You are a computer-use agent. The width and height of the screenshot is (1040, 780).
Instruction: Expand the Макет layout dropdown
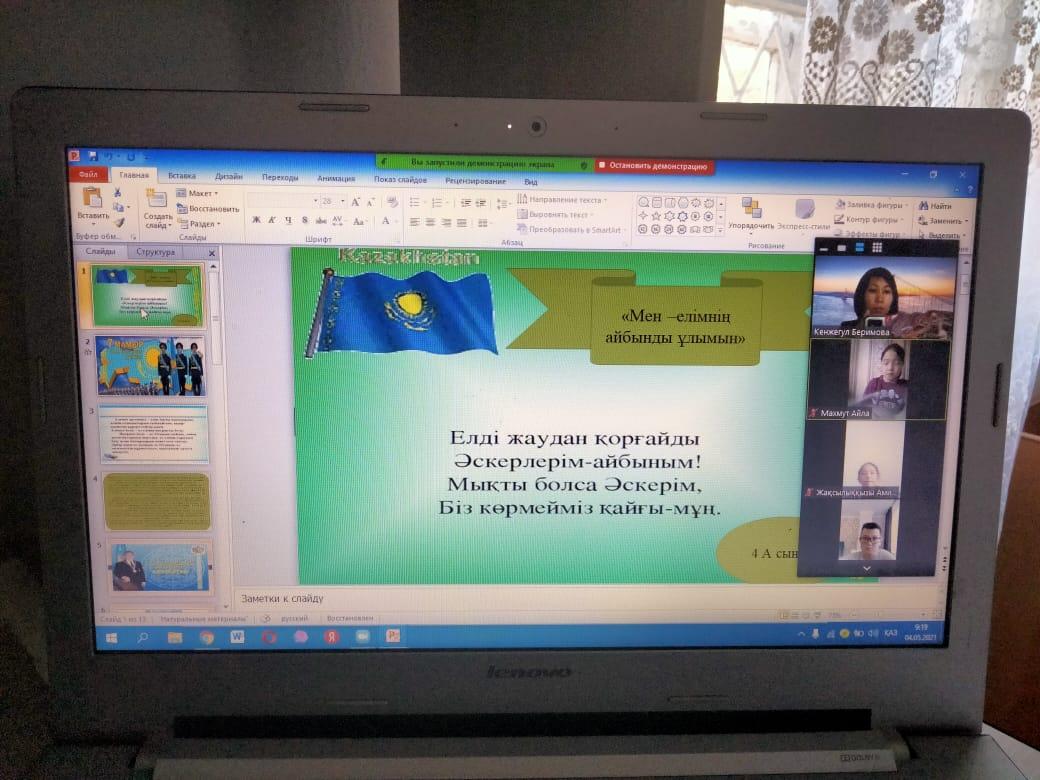(x=198, y=193)
